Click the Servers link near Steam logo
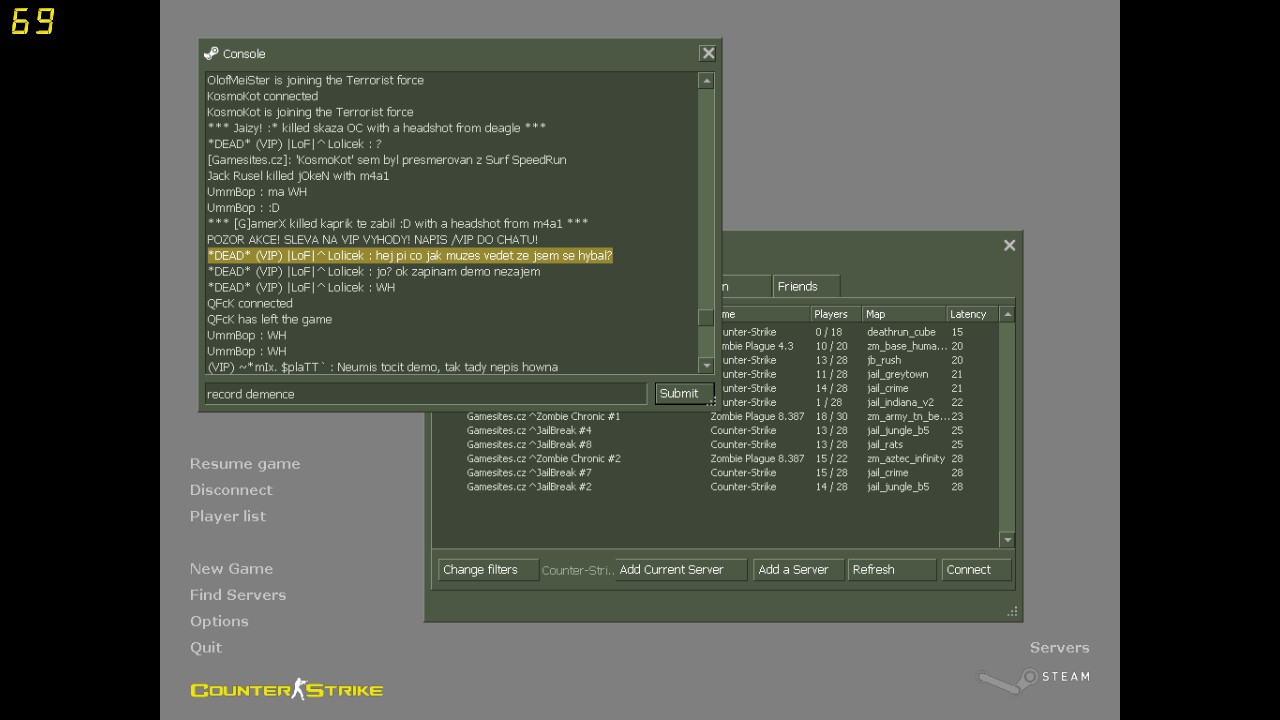The image size is (1280, 720). click(1059, 647)
